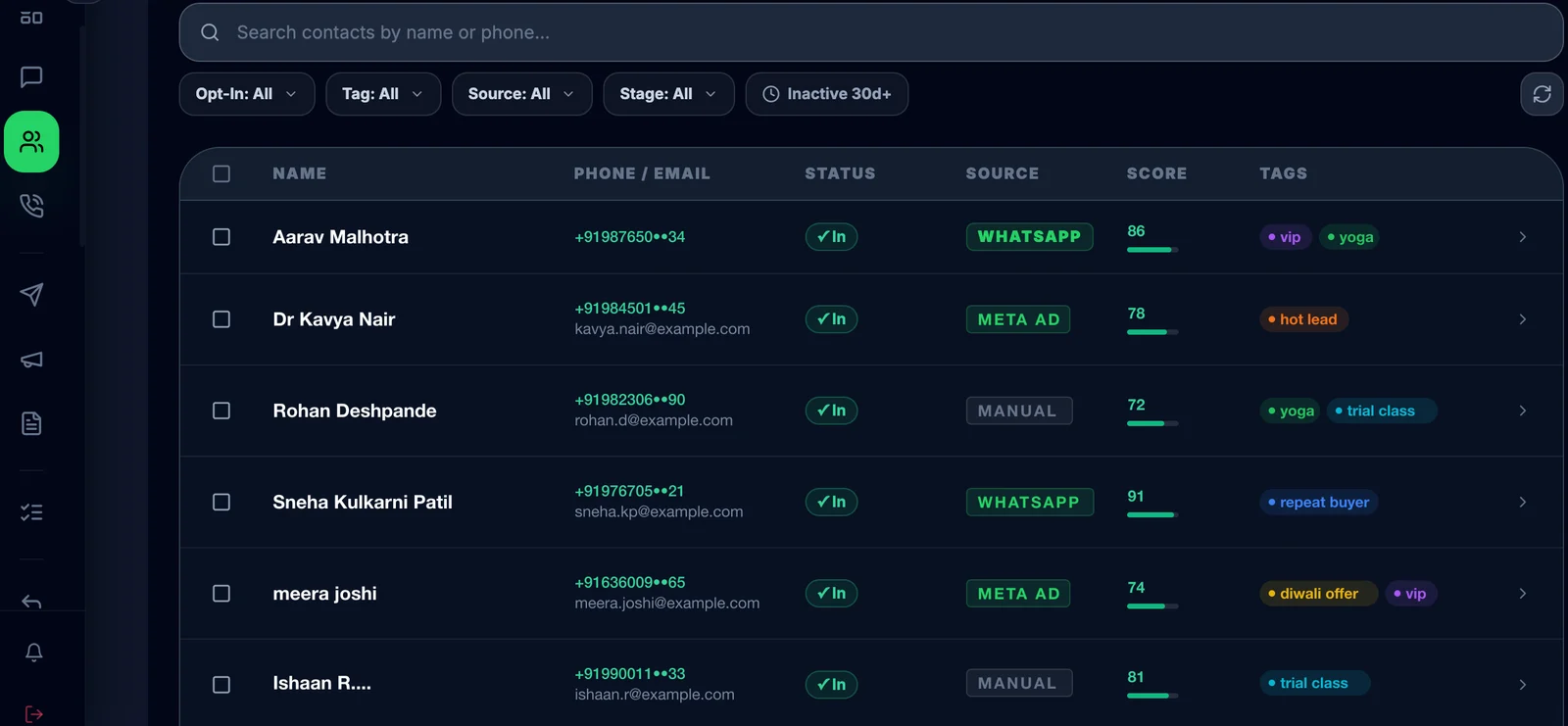The height and width of the screenshot is (726, 1568).
Task: Click Aarav Malhotra's score 86 progress bar
Action: pos(1152,250)
